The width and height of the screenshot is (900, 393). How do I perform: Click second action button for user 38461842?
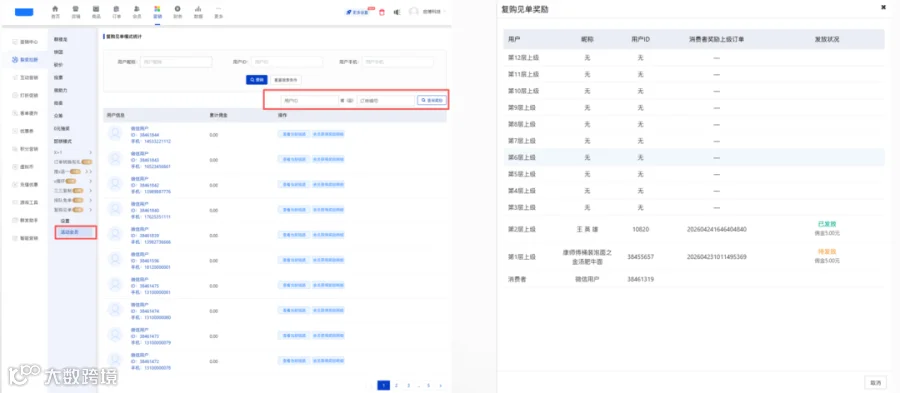click(x=328, y=185)
